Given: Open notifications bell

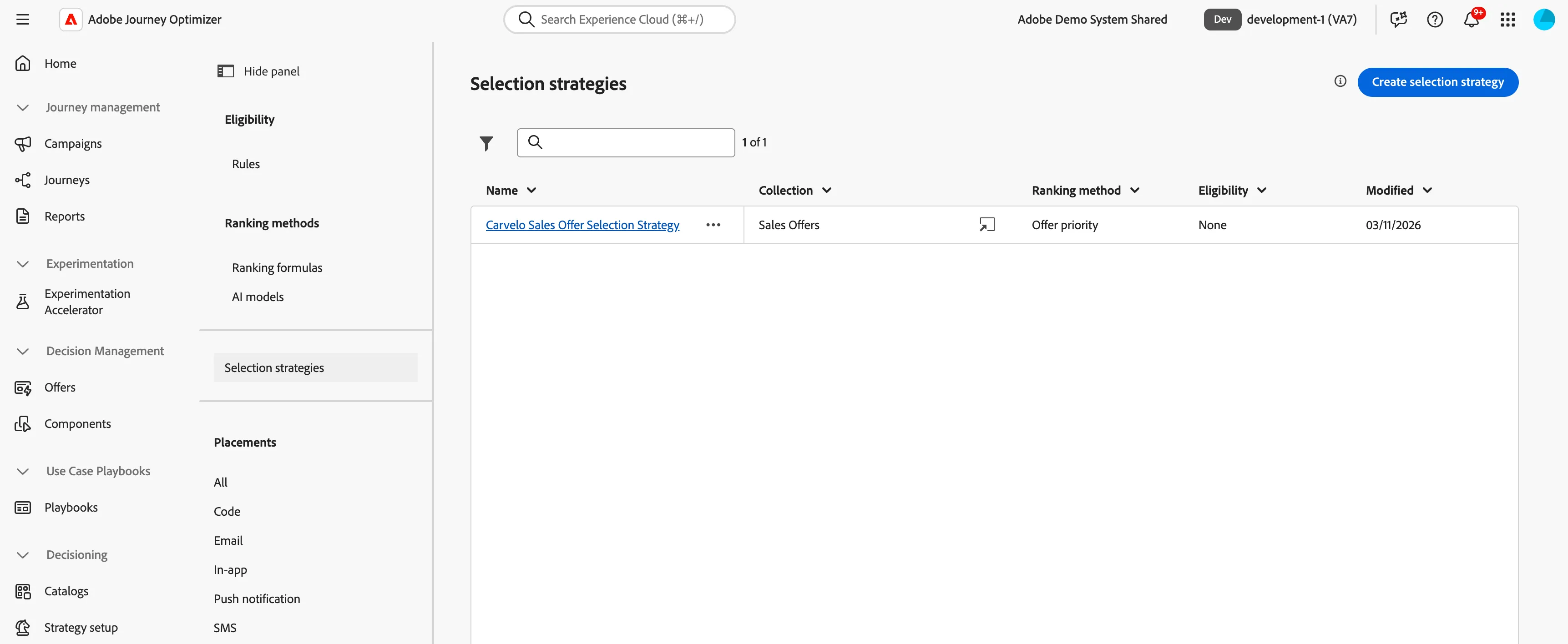Looking at the screenshot, I should (x=1471, y=20).
